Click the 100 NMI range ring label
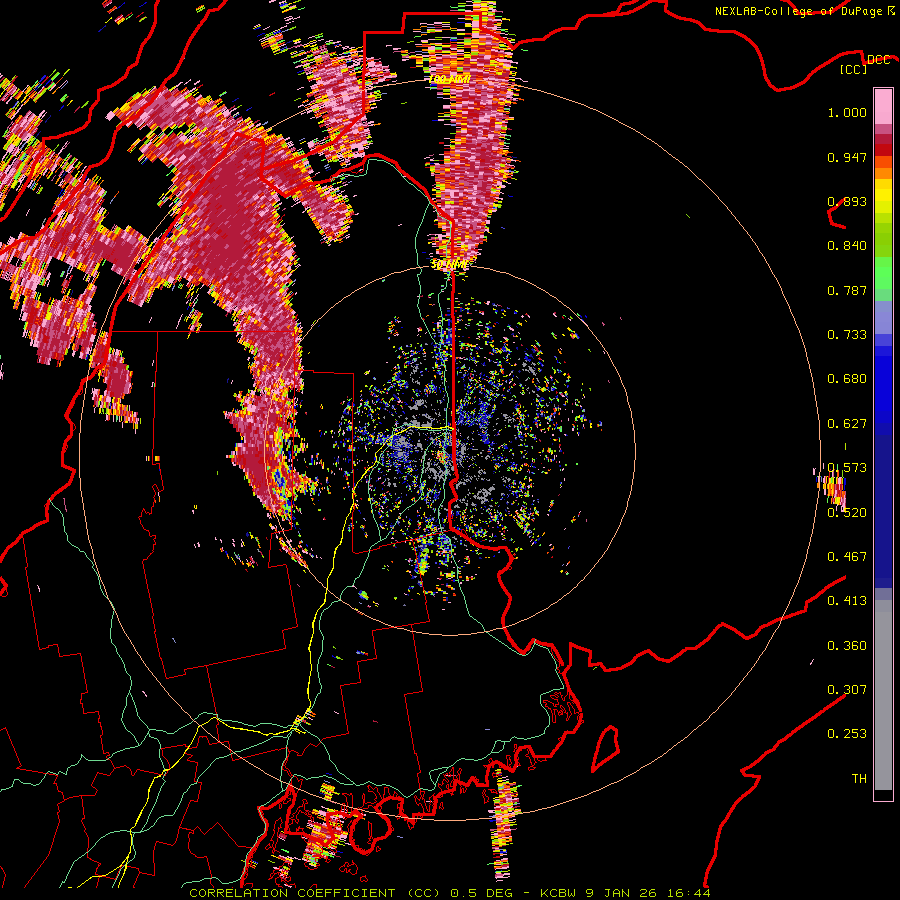Screen dimensions: 900x900 (x=450, y=79)
